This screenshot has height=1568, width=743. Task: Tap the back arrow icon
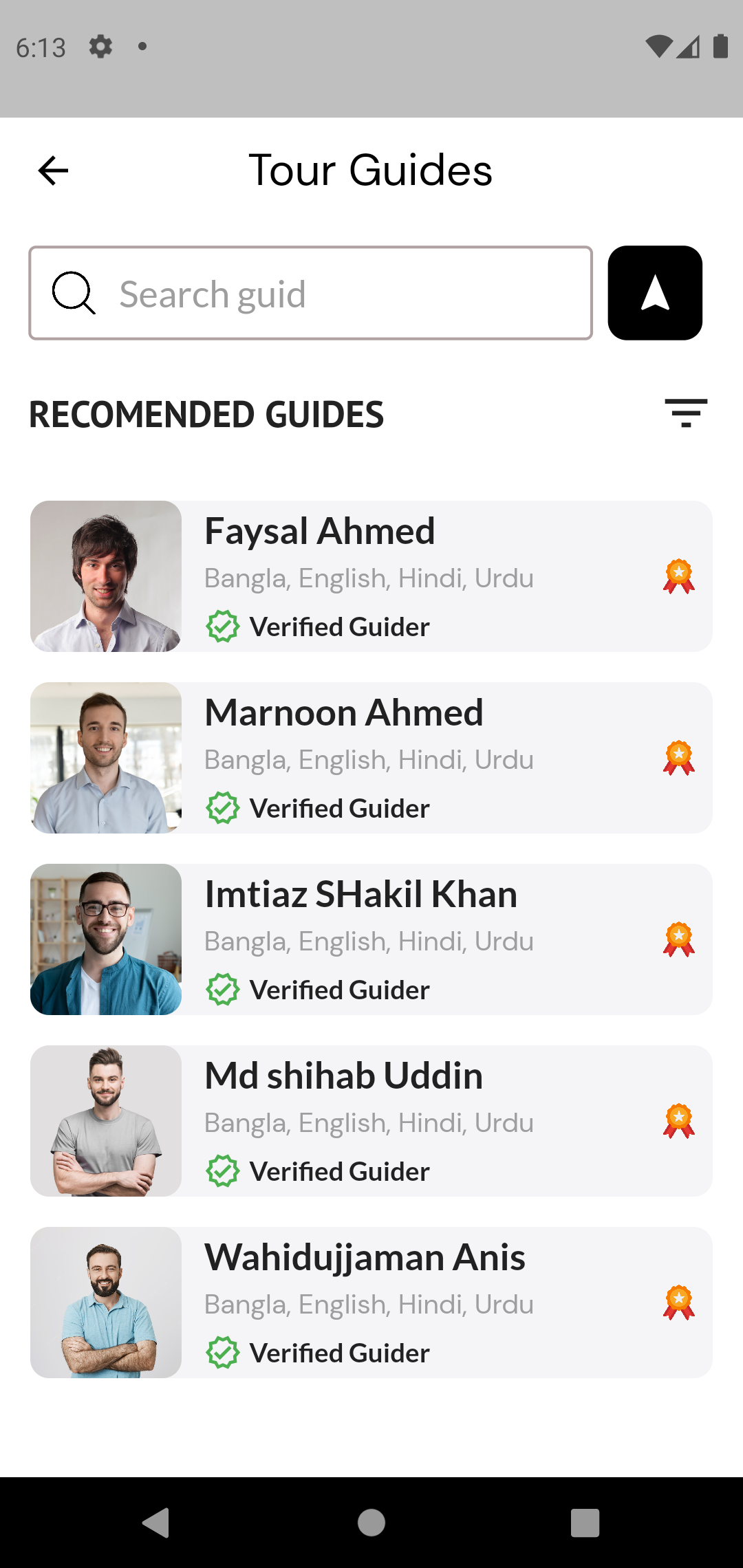[52, 171]
